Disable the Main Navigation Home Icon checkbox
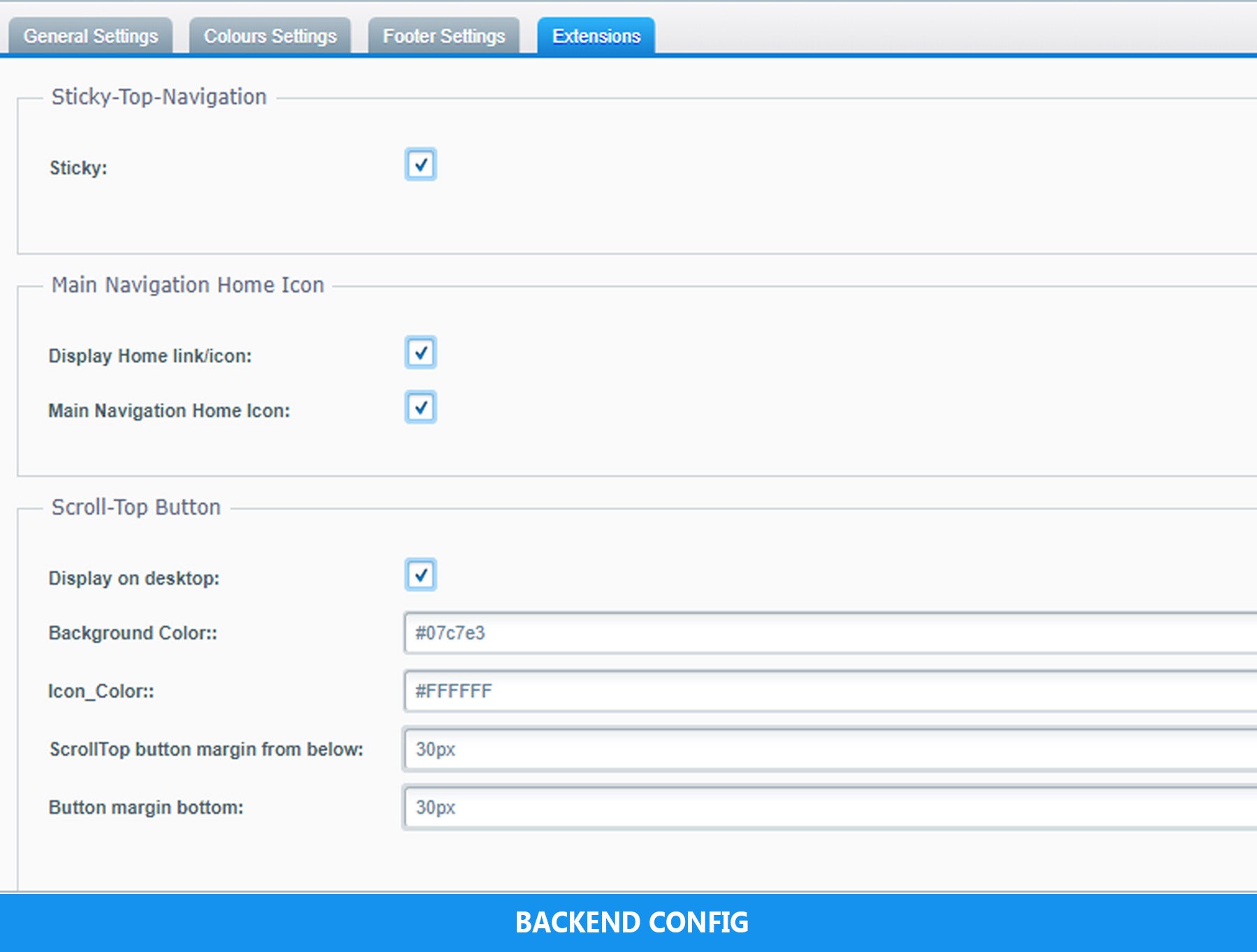1257x952 pixels. coord(420,407)
